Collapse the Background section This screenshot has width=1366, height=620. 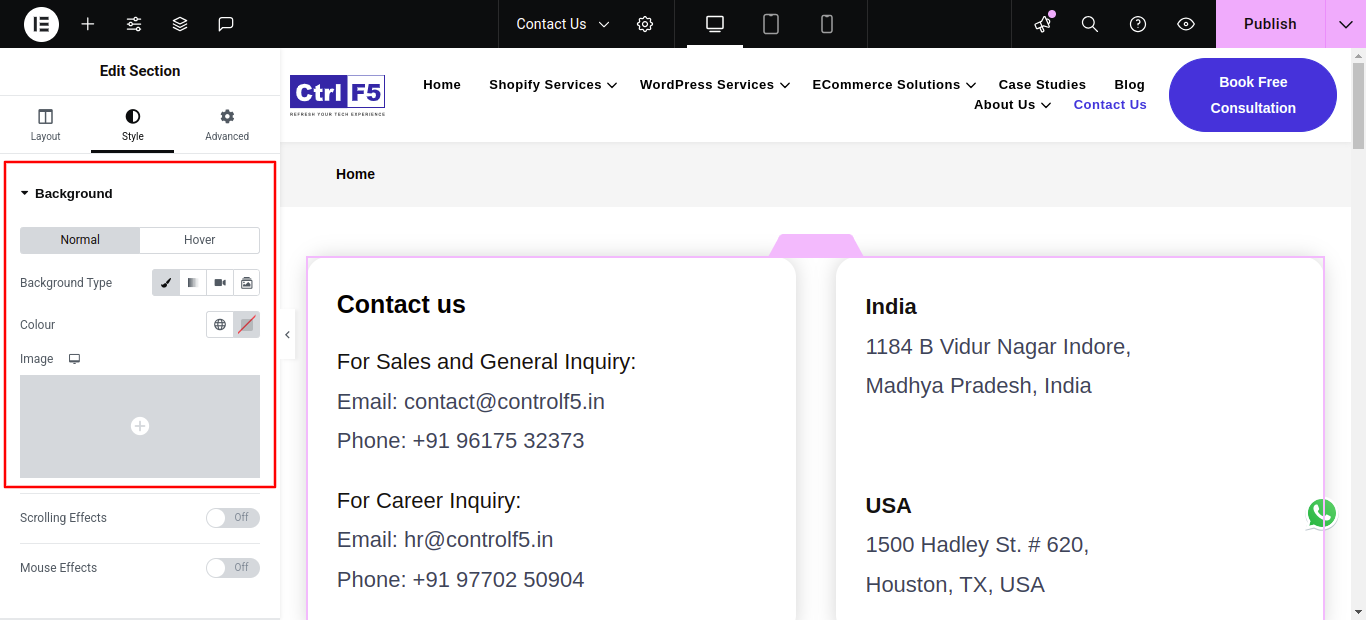66,194
